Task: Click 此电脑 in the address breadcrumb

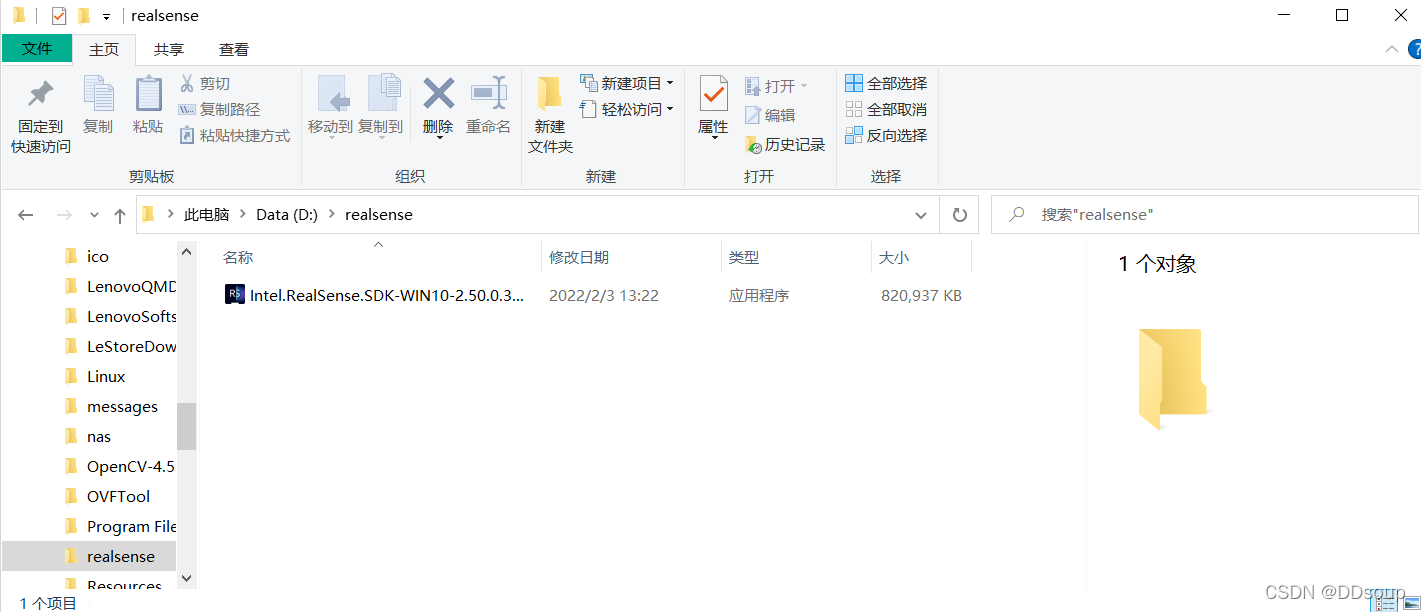Action: point(206,215)
